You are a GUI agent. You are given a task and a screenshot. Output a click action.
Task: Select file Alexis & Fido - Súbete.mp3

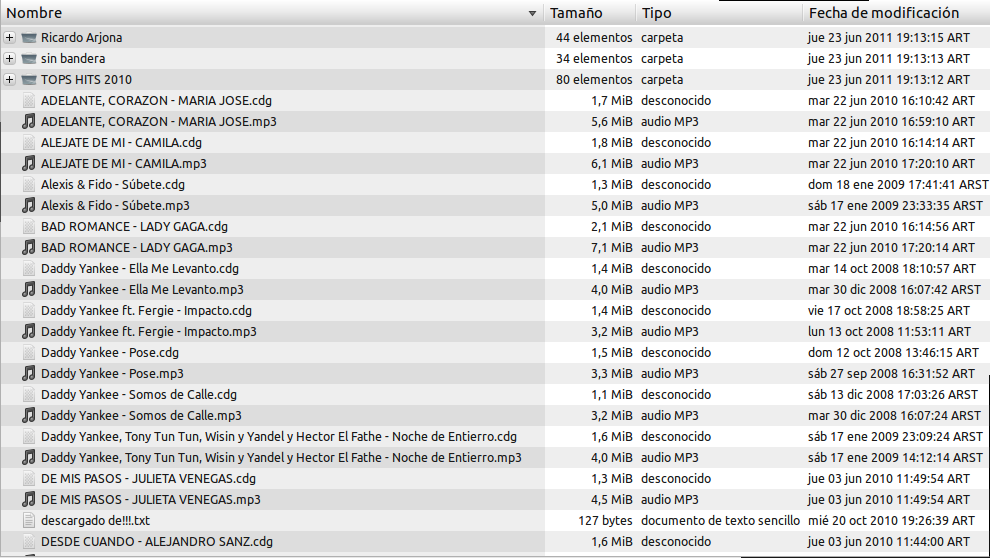pyautogui.click(x=116, y=205)
